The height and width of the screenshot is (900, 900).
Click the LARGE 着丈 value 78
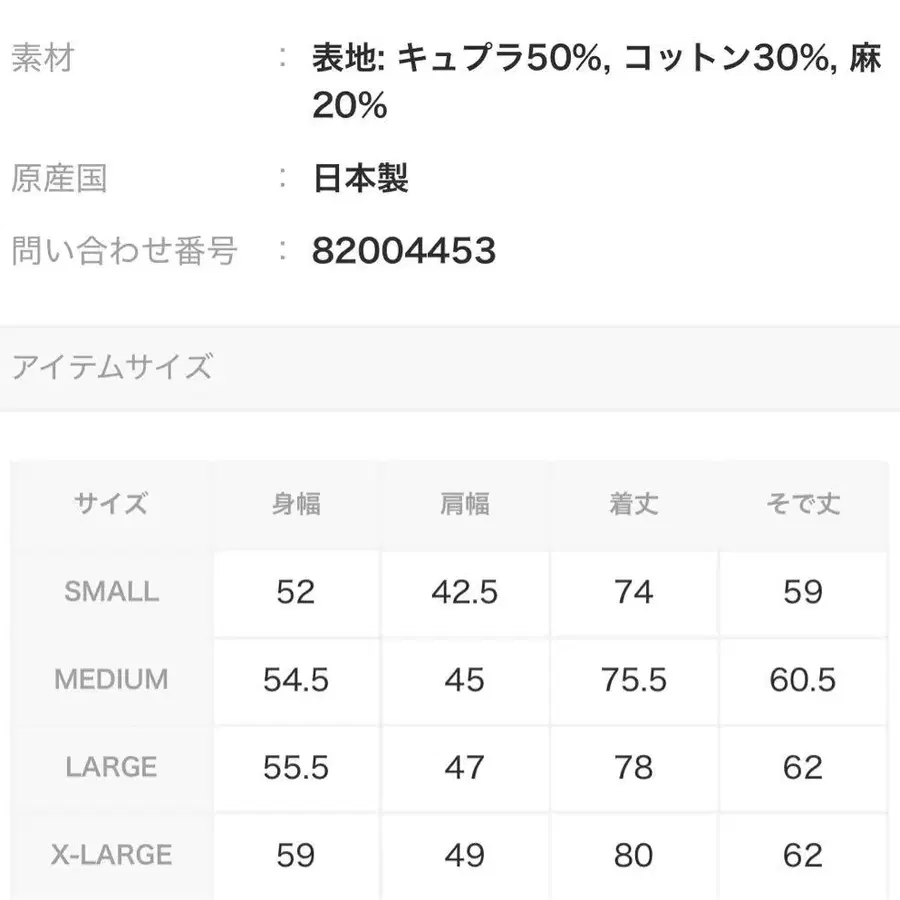pos(634,767)
